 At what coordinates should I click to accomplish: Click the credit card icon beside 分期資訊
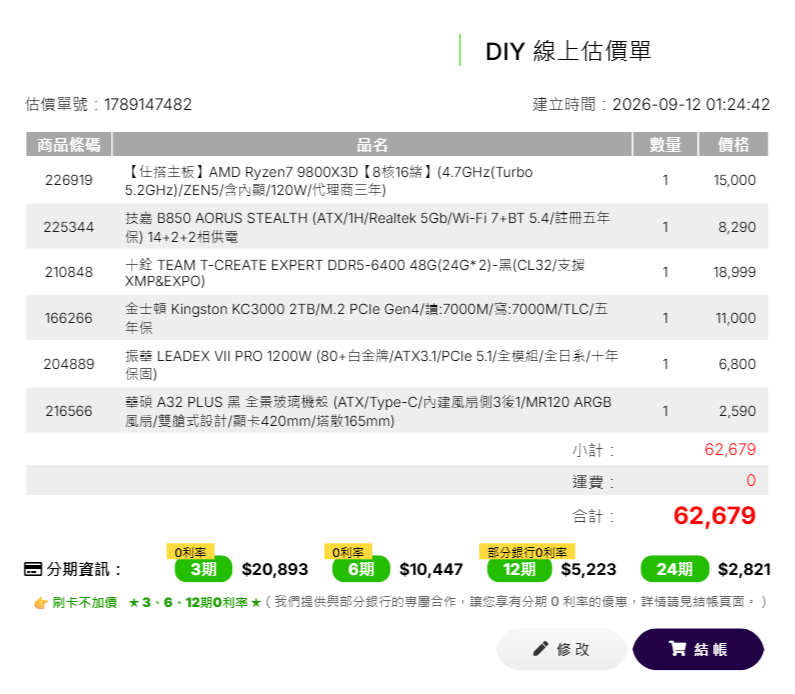click(33, 569)
